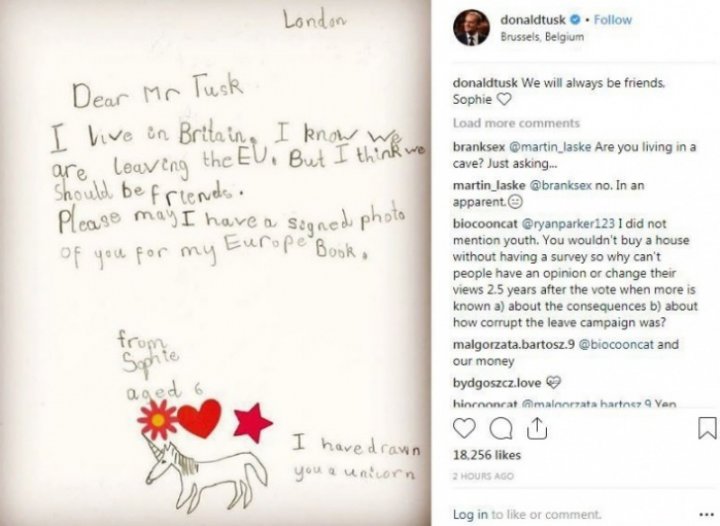Expand Load more comments

point(516,123)
